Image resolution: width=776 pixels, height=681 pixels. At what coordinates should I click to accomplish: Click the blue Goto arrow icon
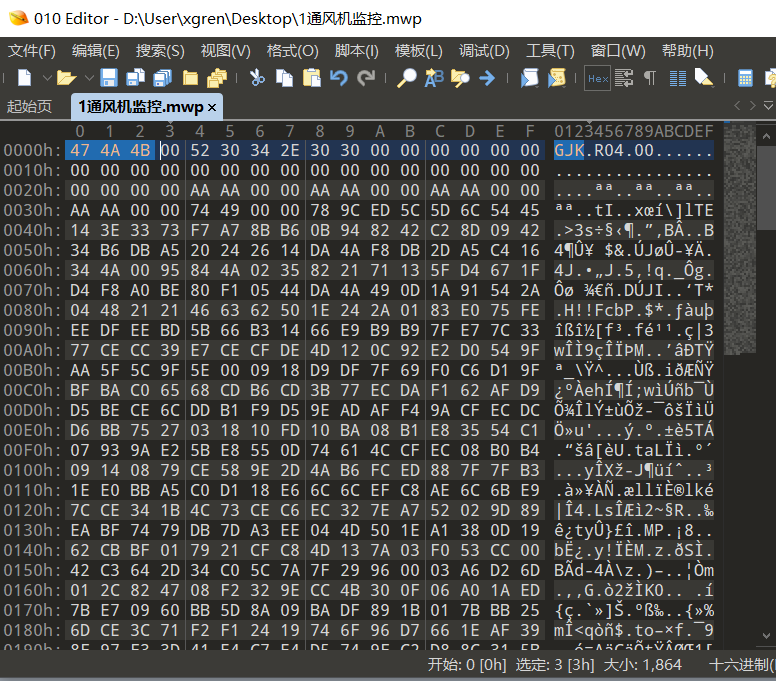[487, 78]
